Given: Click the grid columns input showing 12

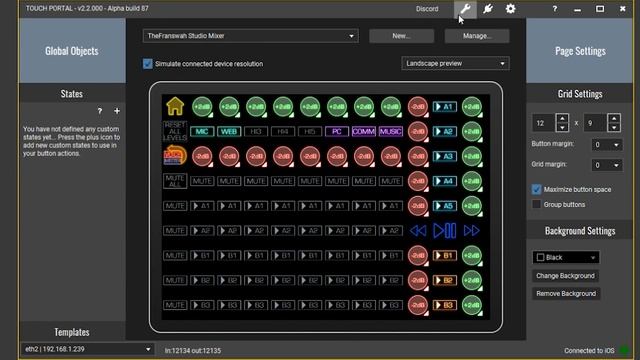Looking at the screenshot, I should click(x=544, y=123).
